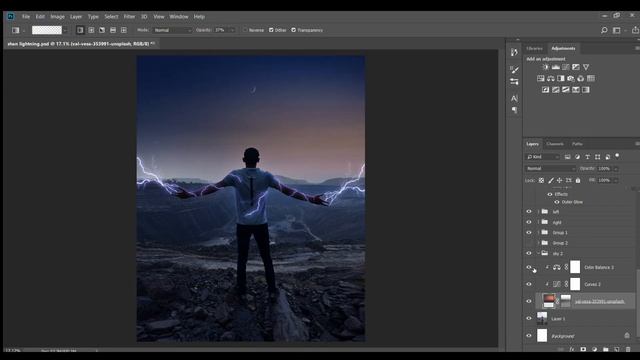Hide Layer 1
This screenshot has width=640, height=360.
(x=529, y=318)
